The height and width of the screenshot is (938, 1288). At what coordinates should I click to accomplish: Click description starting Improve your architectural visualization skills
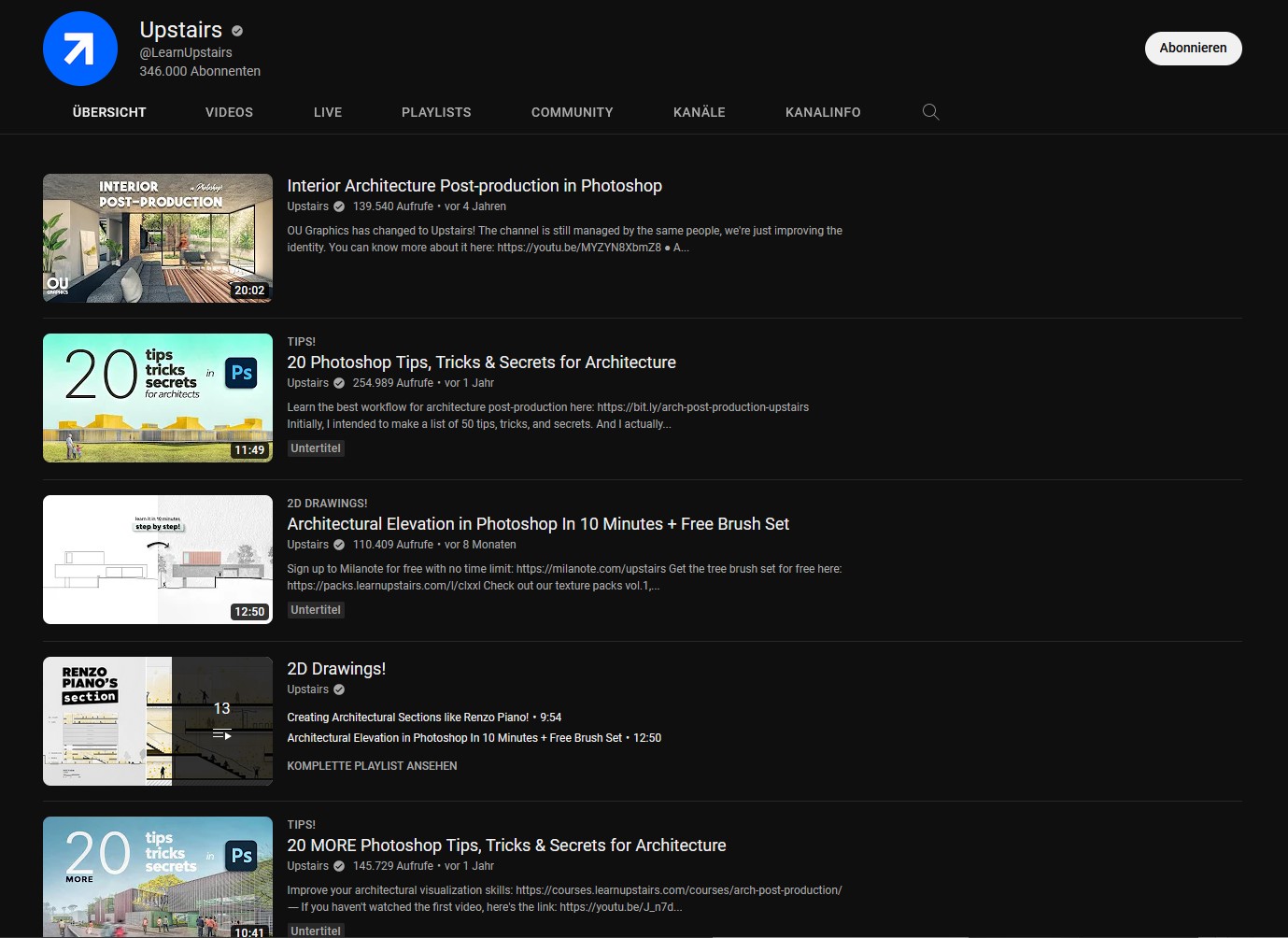tap(564, 899)
